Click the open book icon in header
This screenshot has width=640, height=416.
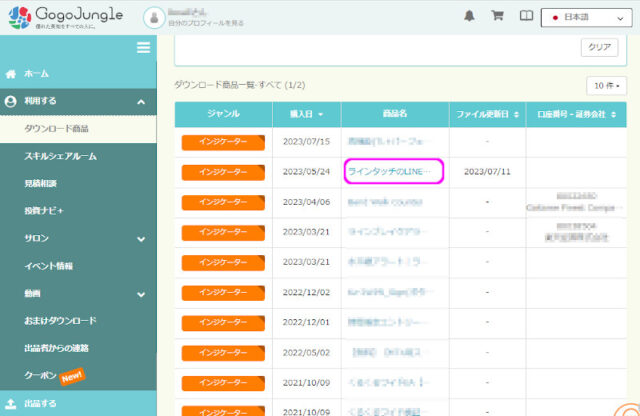coord(526,16)
